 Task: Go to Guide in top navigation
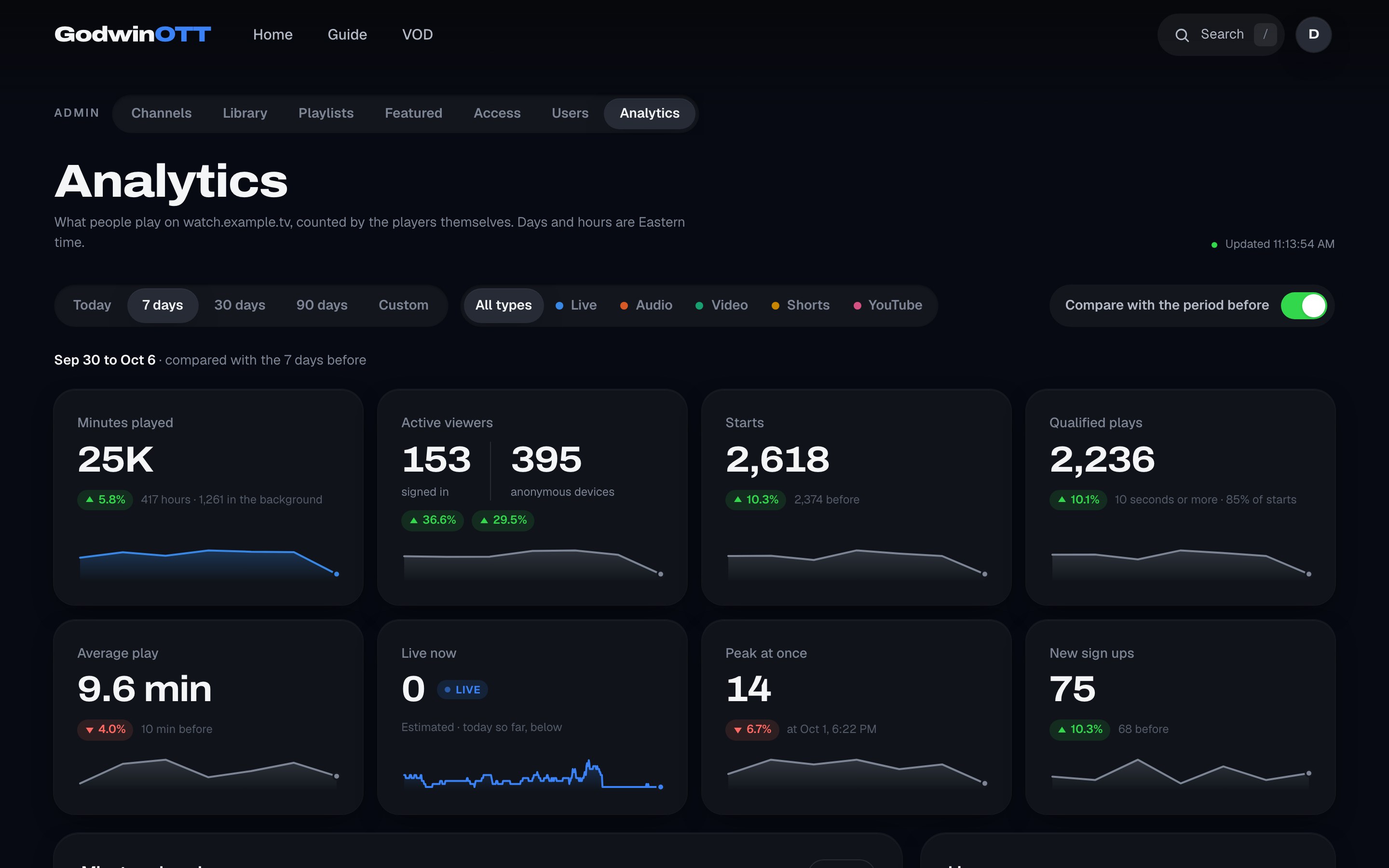[x=347, y=35]
